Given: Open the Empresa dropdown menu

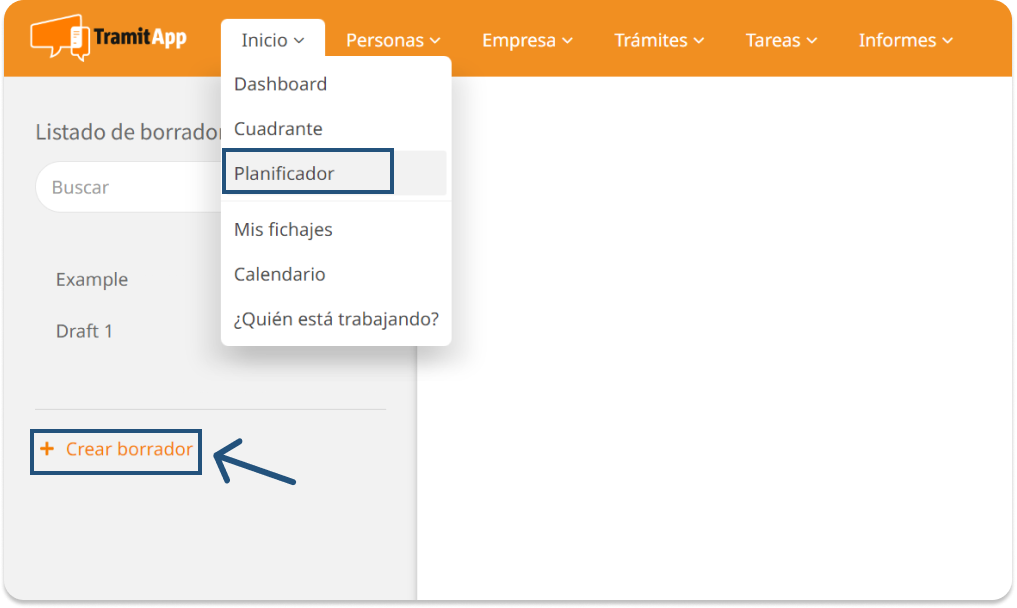Looking at the screenshot, I should [527, 41].
